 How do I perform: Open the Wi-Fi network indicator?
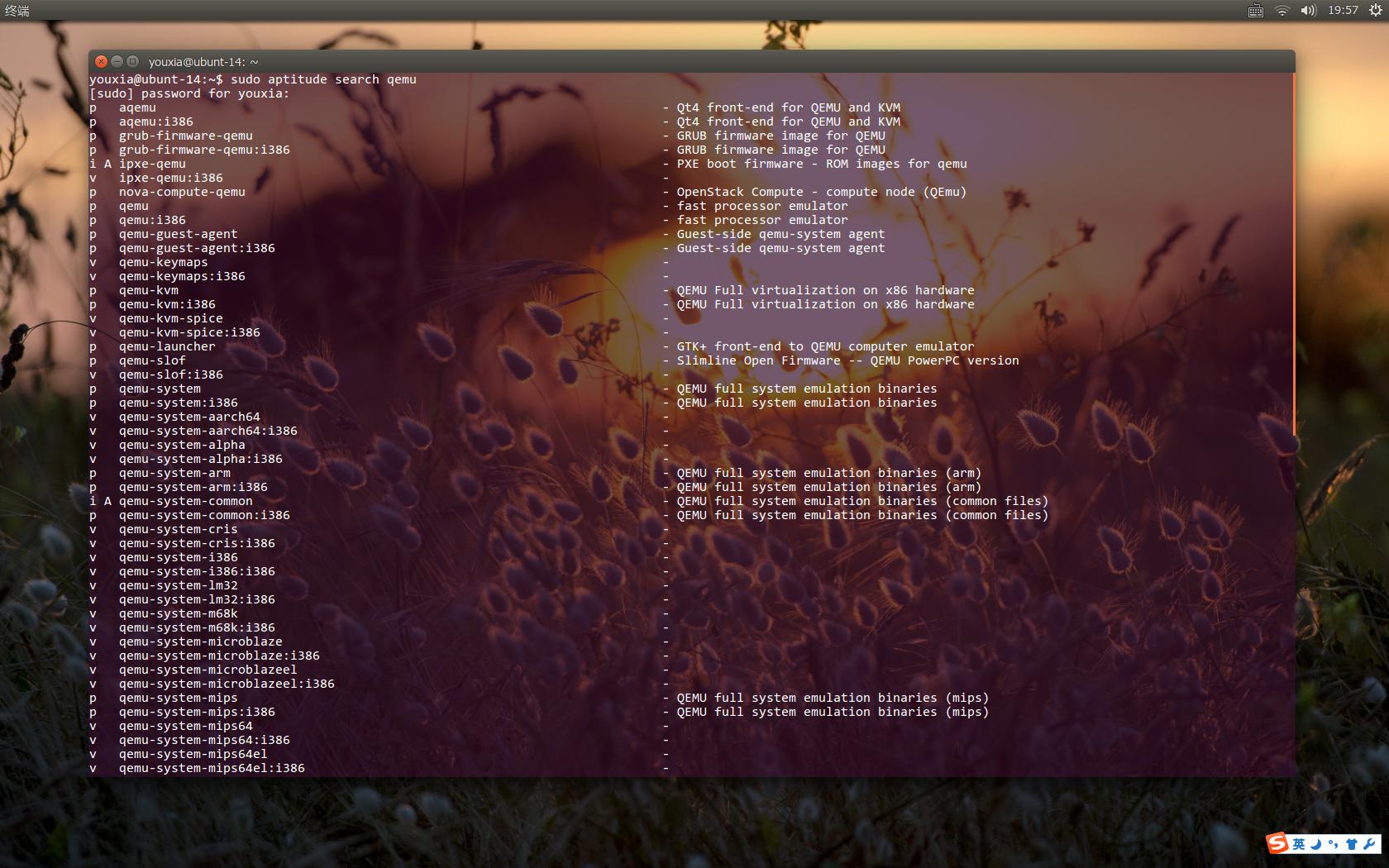pyautogui.click(x=1282, y=11)
